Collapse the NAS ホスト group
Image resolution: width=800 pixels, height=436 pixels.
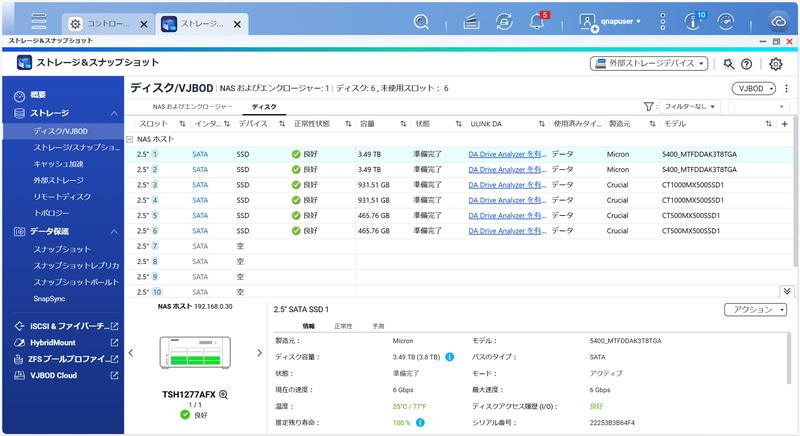click(130, 139)
